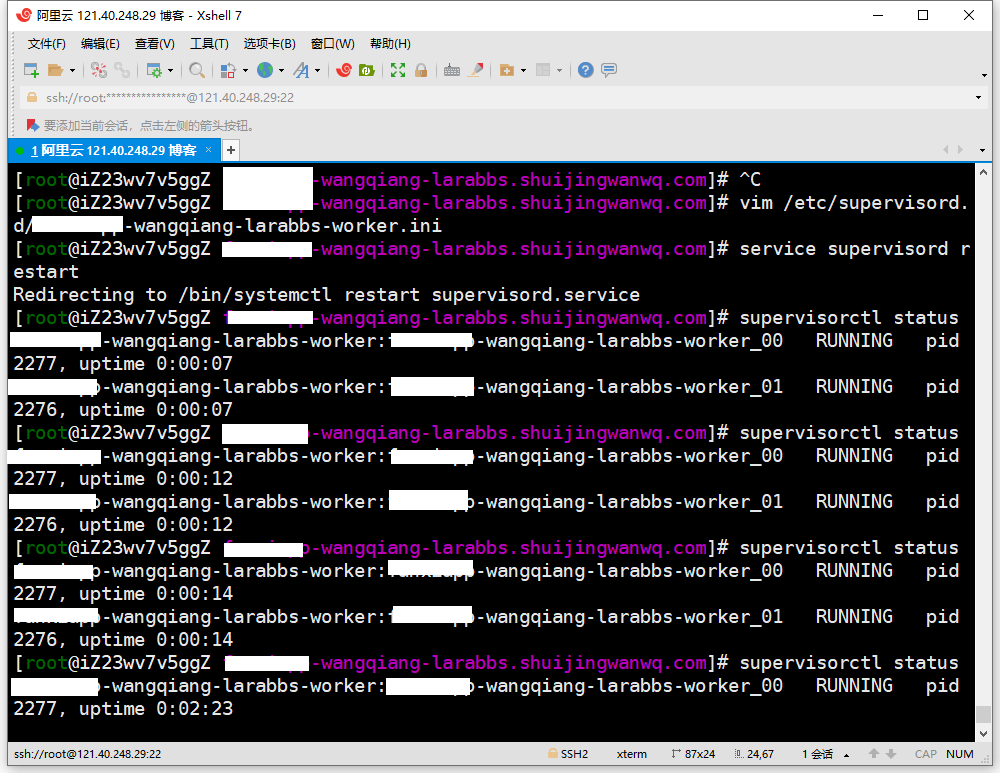Image resolution: width=1000 pixels, height=773 pixels.
Task: Open the font toolbar dropdown arrow
Action: point(318,70)
